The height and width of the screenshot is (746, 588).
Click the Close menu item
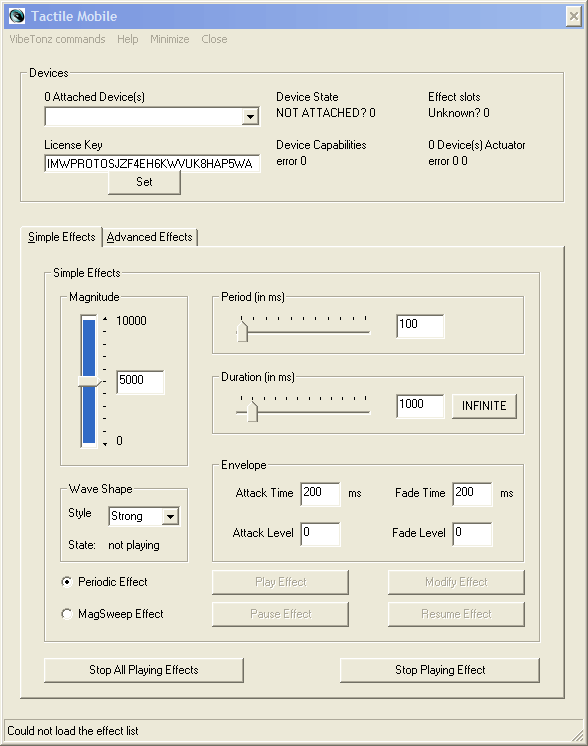click(214, 39)
